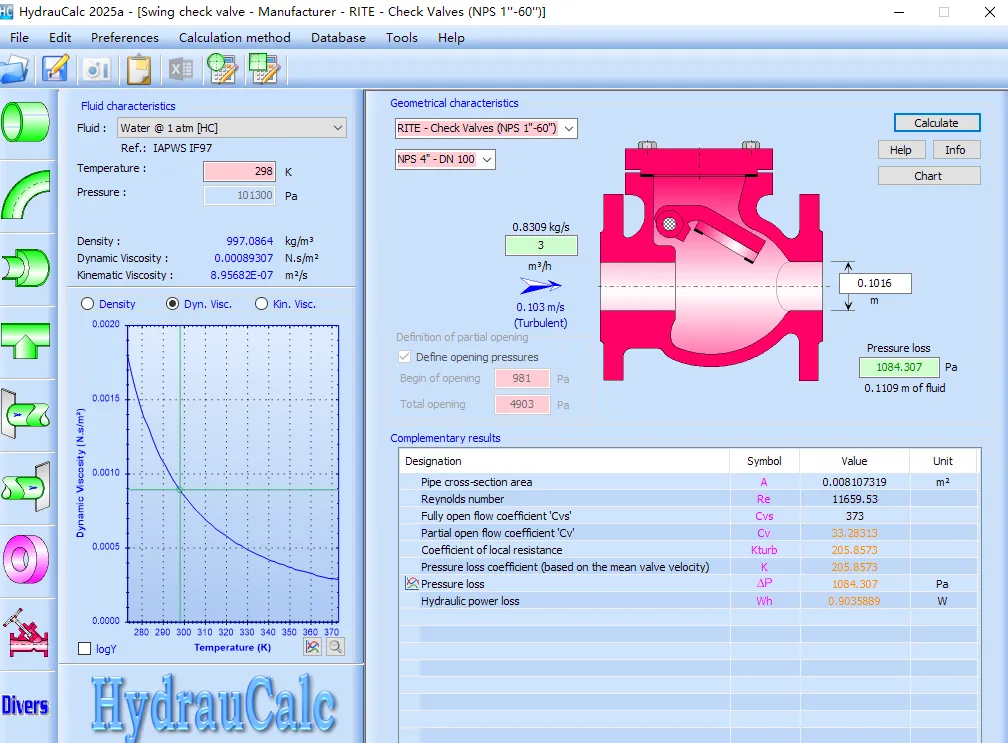Screen dimensions: 1008x743
Task: Select the Kin. Visc. radio button
Action: [261, 304]
